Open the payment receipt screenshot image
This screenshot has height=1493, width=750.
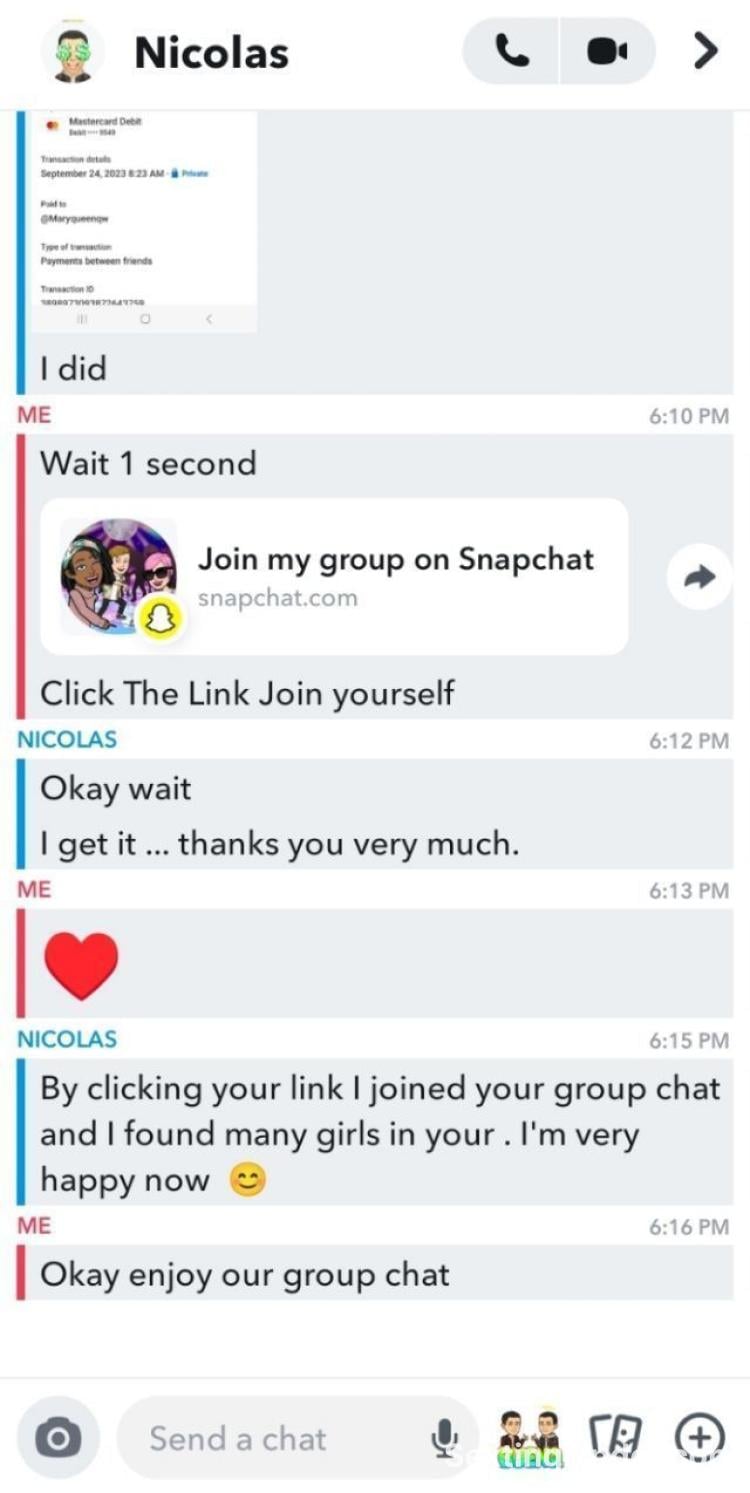point(145,222)
